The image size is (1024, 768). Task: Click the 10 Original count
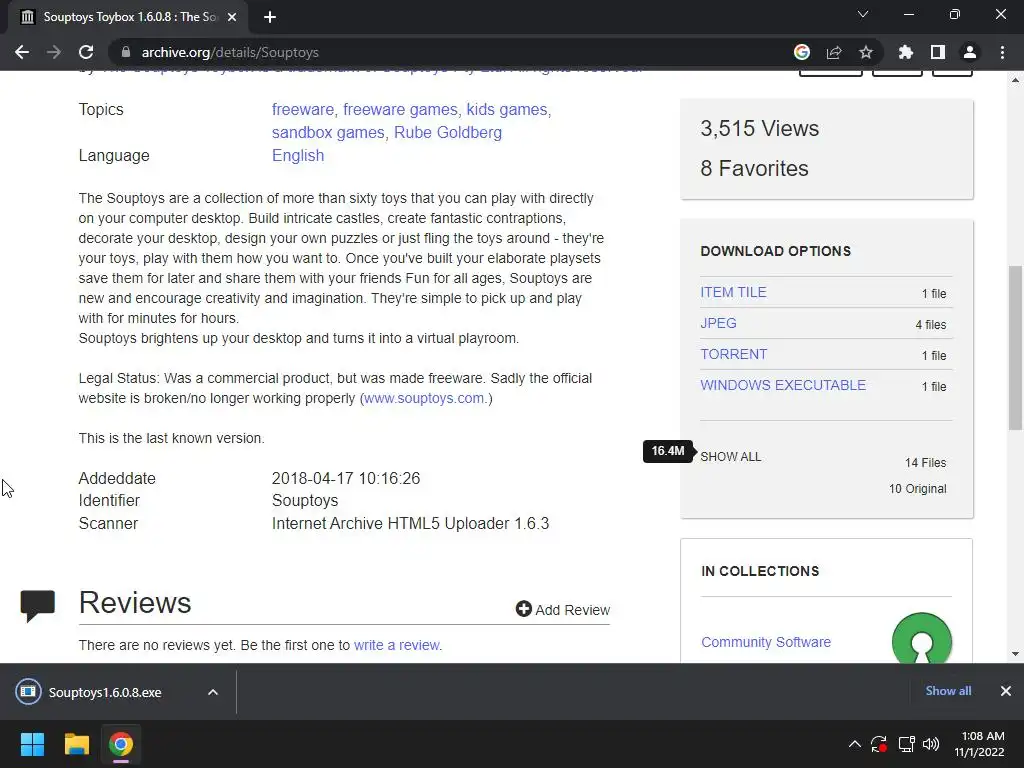click(x=918, y=488)
